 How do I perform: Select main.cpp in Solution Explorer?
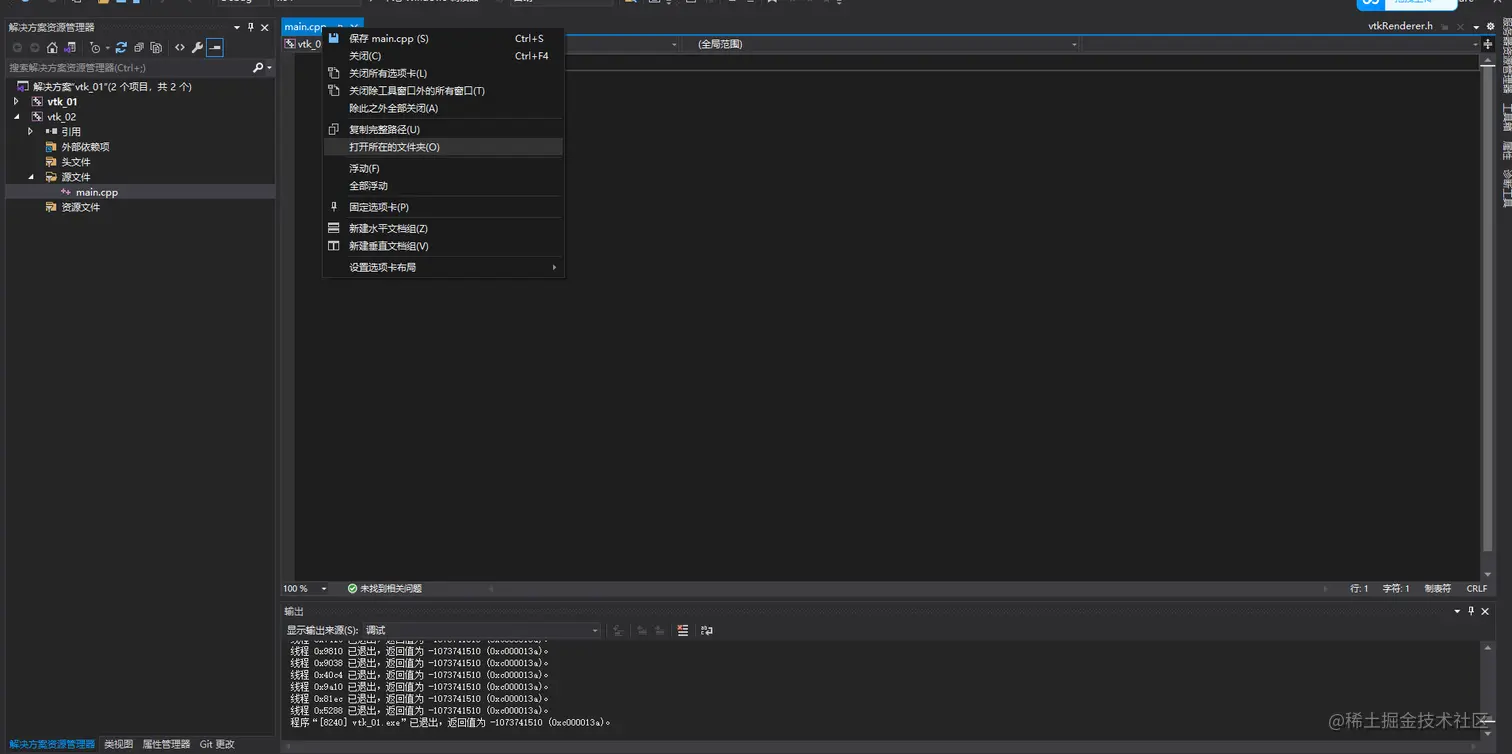[97, 192]
